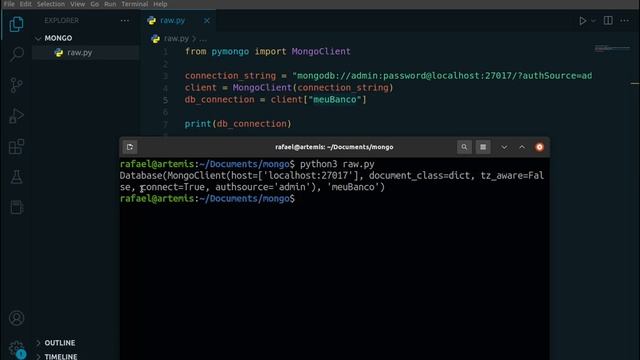Open the notebook-like icon below Testing
This screenshot has width=640, height=360.
click(16, 207)
